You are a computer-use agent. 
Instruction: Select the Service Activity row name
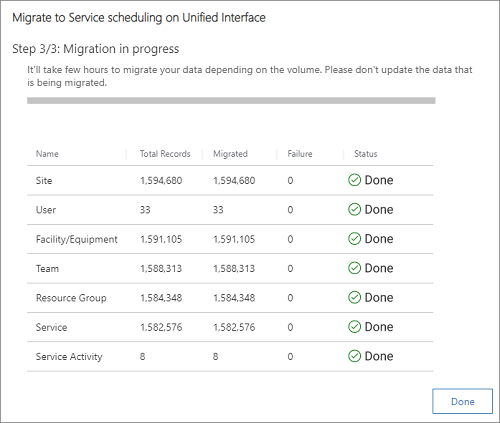(x=69, y=357)
